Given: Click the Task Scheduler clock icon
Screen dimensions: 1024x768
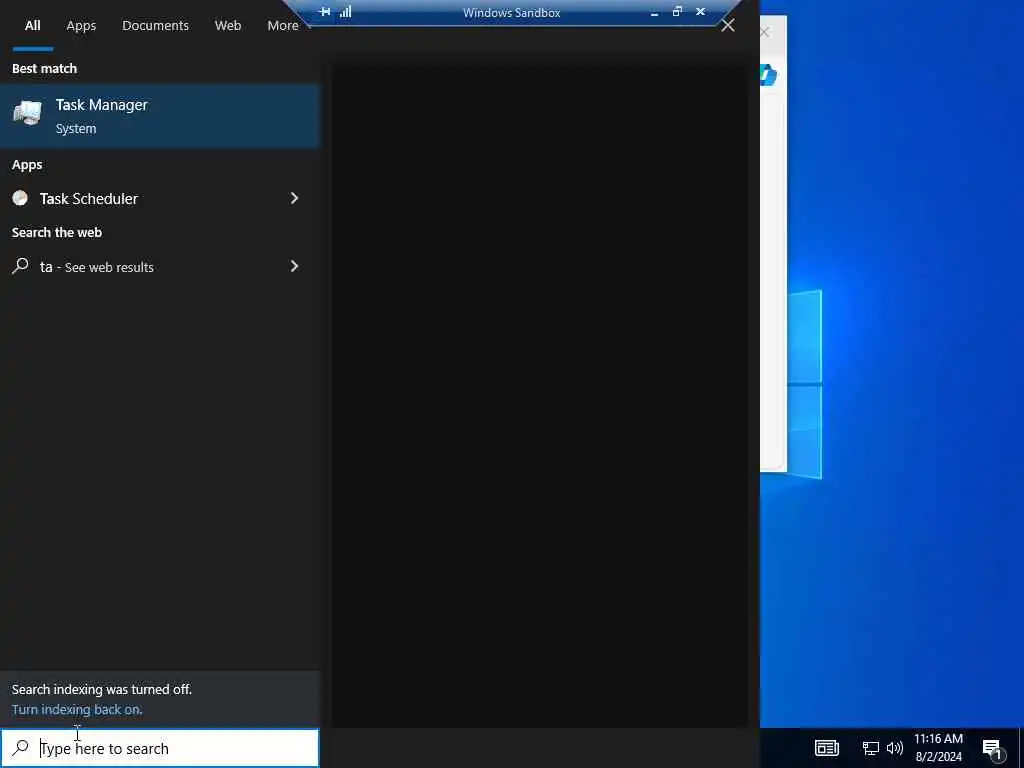Looking at the screenshot, I should (x=20, y=198).
